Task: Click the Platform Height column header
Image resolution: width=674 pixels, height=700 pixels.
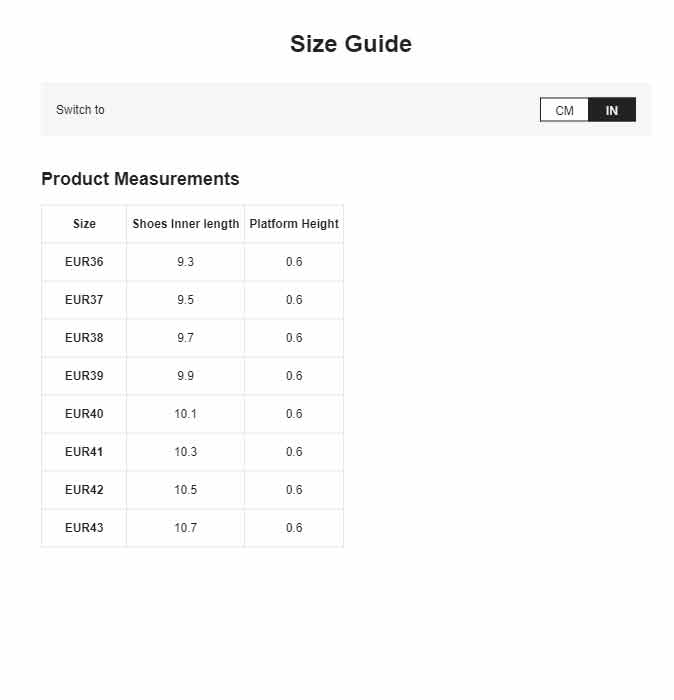Action: click(x=294, y=224)
